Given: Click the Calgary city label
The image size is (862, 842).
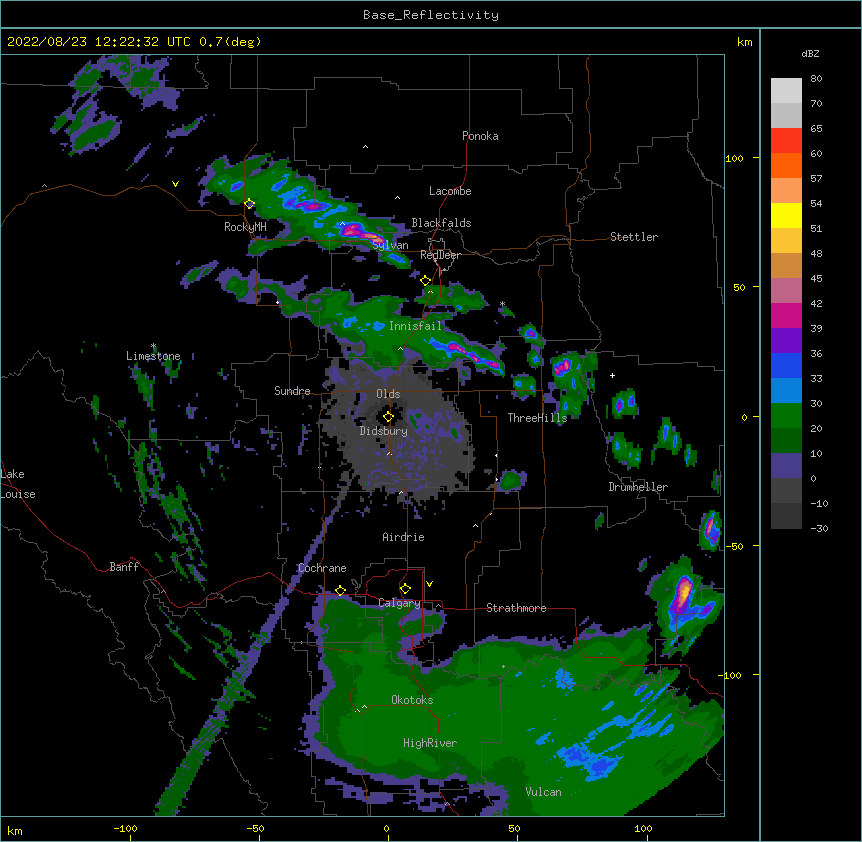Looking at the screenshot, I should pos(399,603).
